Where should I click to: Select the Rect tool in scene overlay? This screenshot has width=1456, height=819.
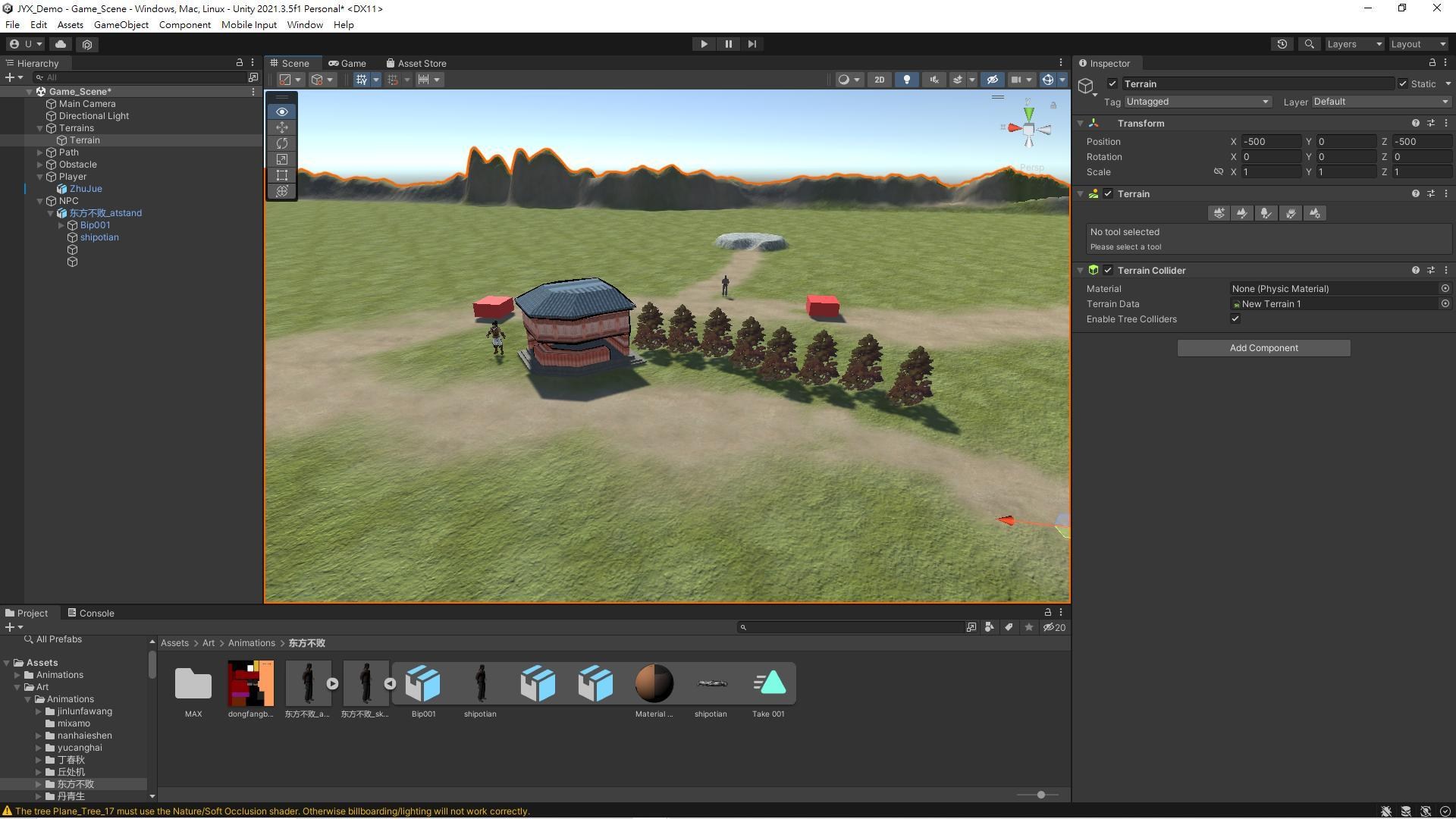(x=282, y=175)
